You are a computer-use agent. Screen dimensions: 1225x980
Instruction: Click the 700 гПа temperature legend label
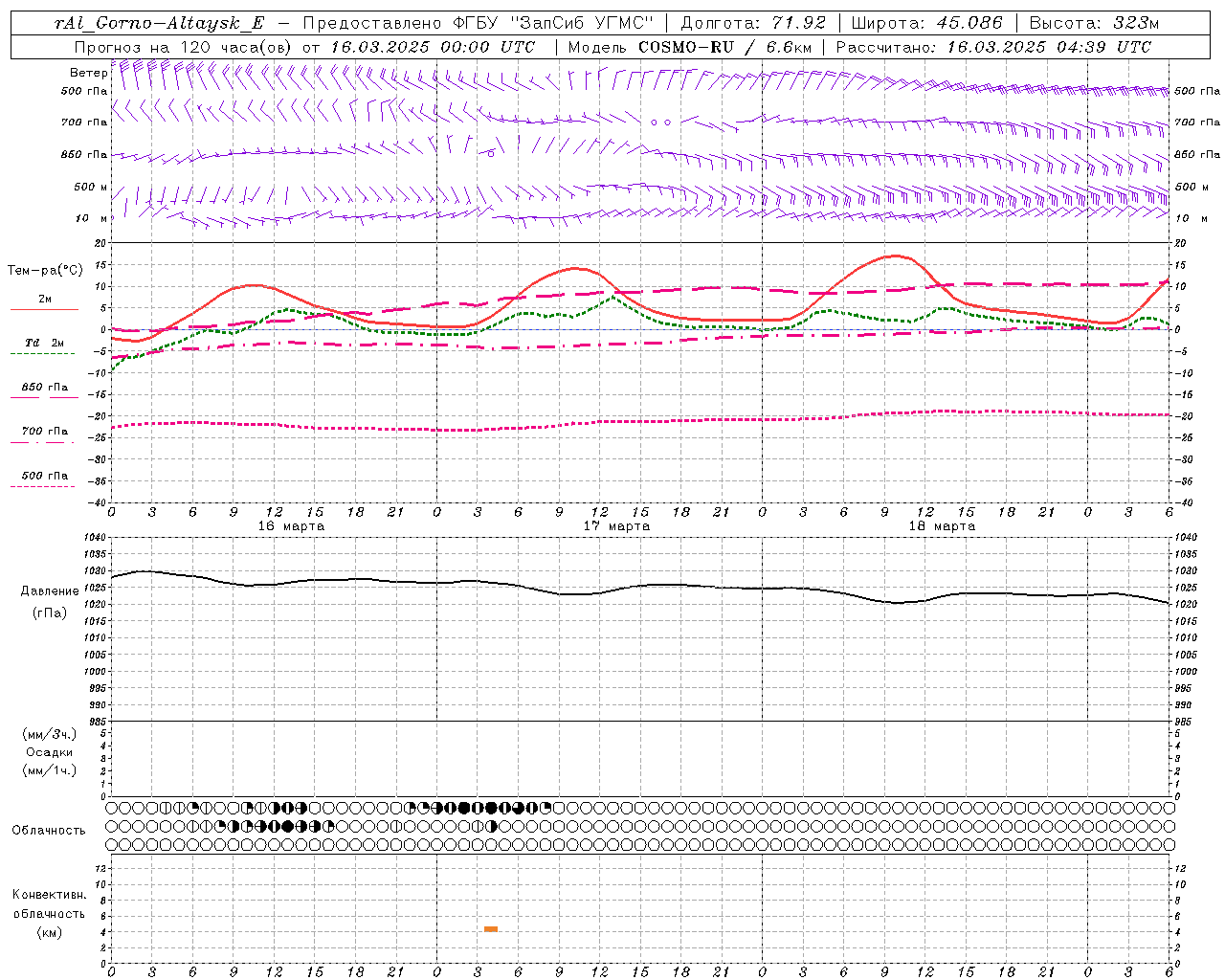(x=45, y=431)
